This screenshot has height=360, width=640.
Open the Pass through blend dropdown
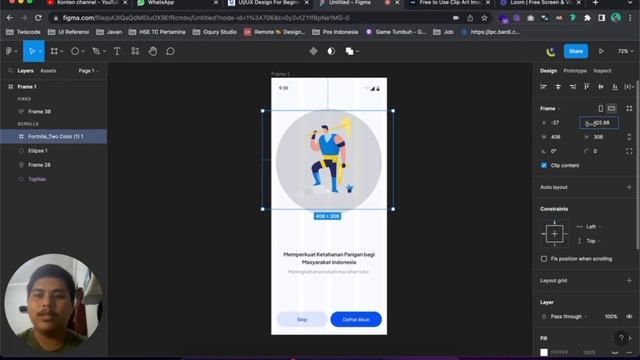click(568, 316)
